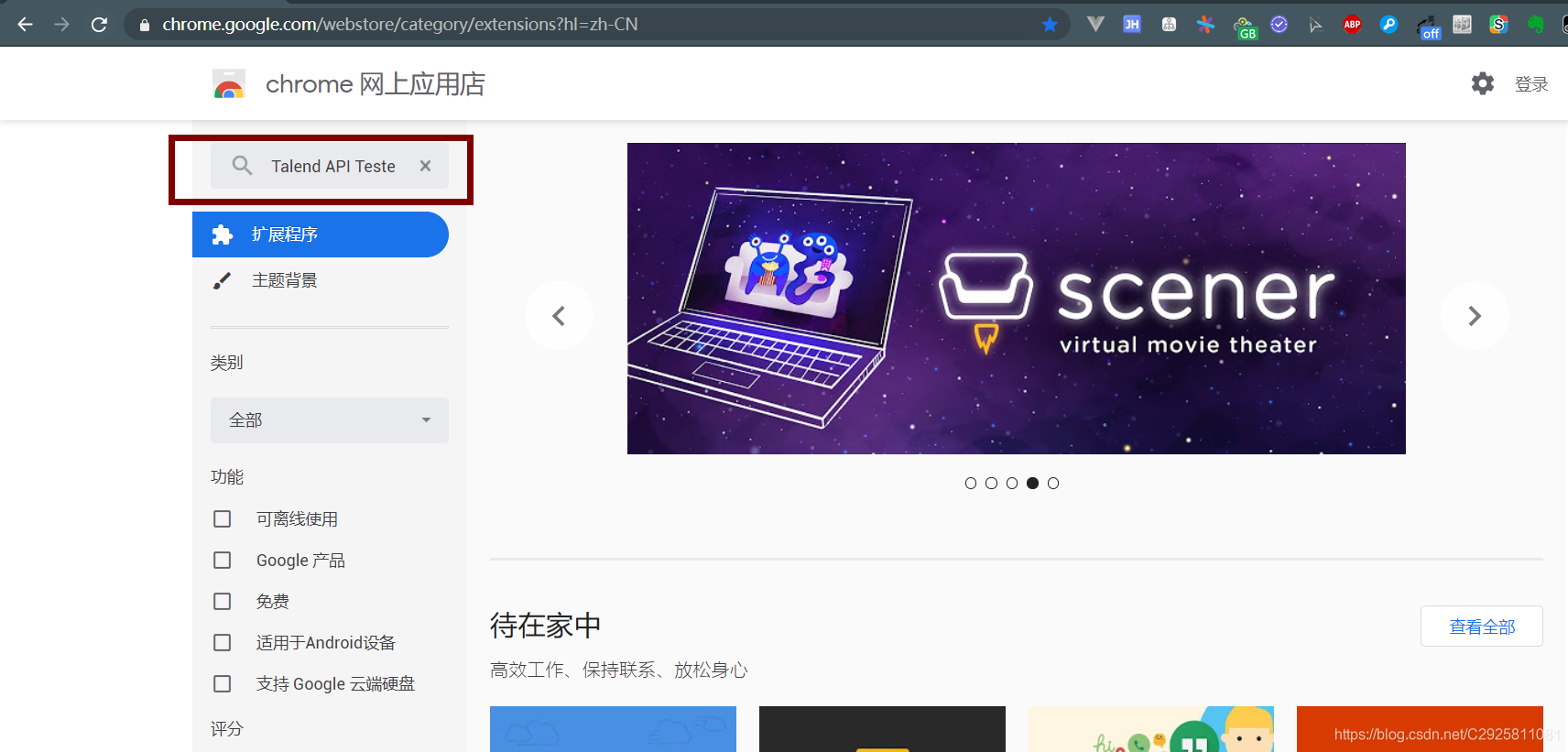The width and height of the screenshot is (1568, 752).
Task: Click the sitemap tree extension icon
Action: [x=1169, y=25]
